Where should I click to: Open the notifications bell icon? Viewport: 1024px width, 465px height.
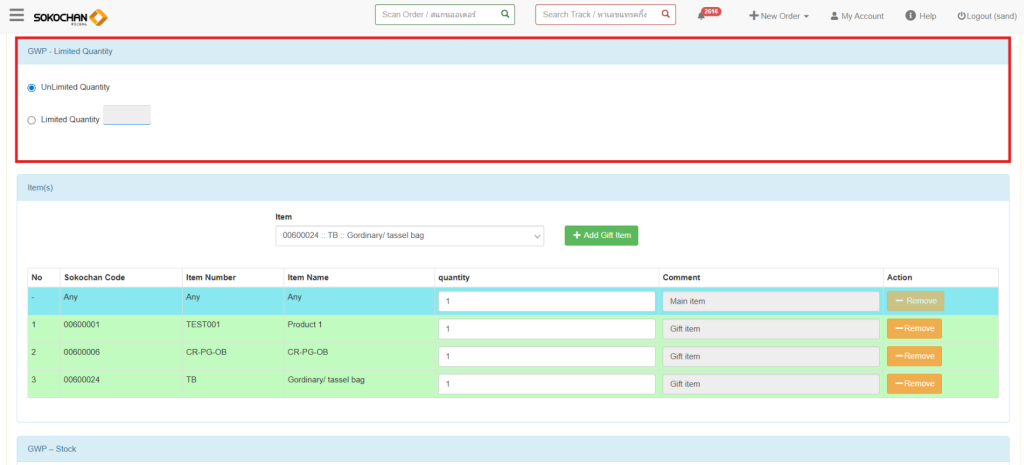(702, 17)
